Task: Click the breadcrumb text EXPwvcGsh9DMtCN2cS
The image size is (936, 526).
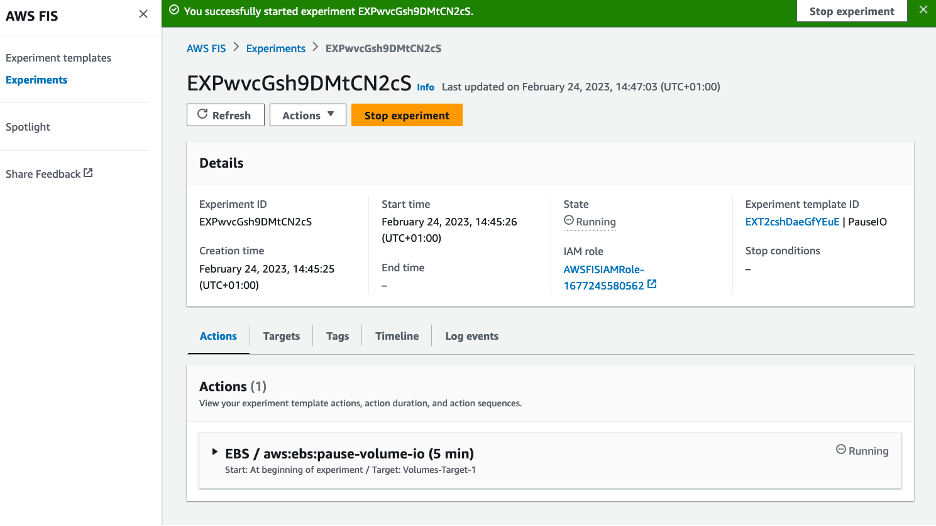Action: click(x=383, y=48)
